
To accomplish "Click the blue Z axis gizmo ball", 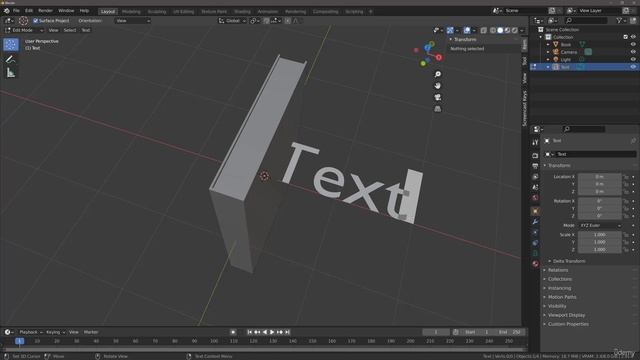I will point(427,48).
